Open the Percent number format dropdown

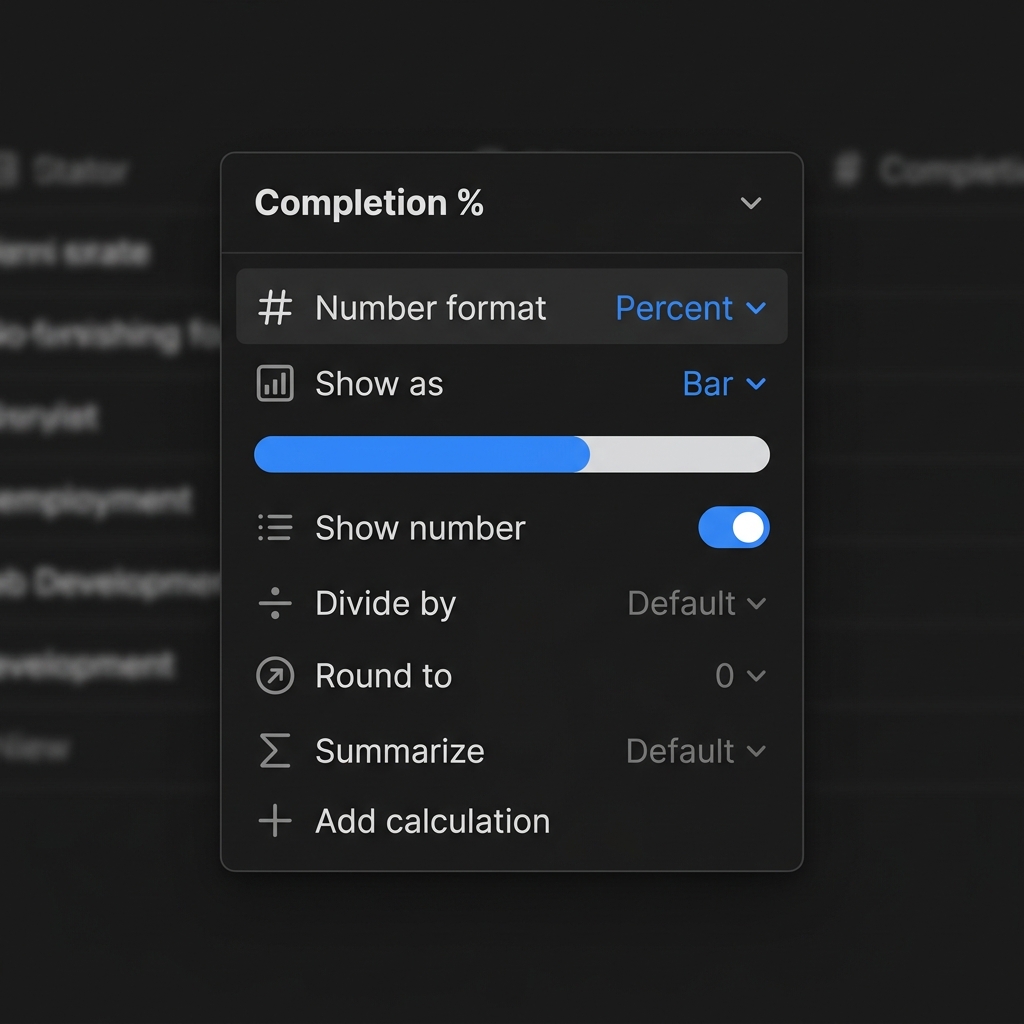pos(690,308)
